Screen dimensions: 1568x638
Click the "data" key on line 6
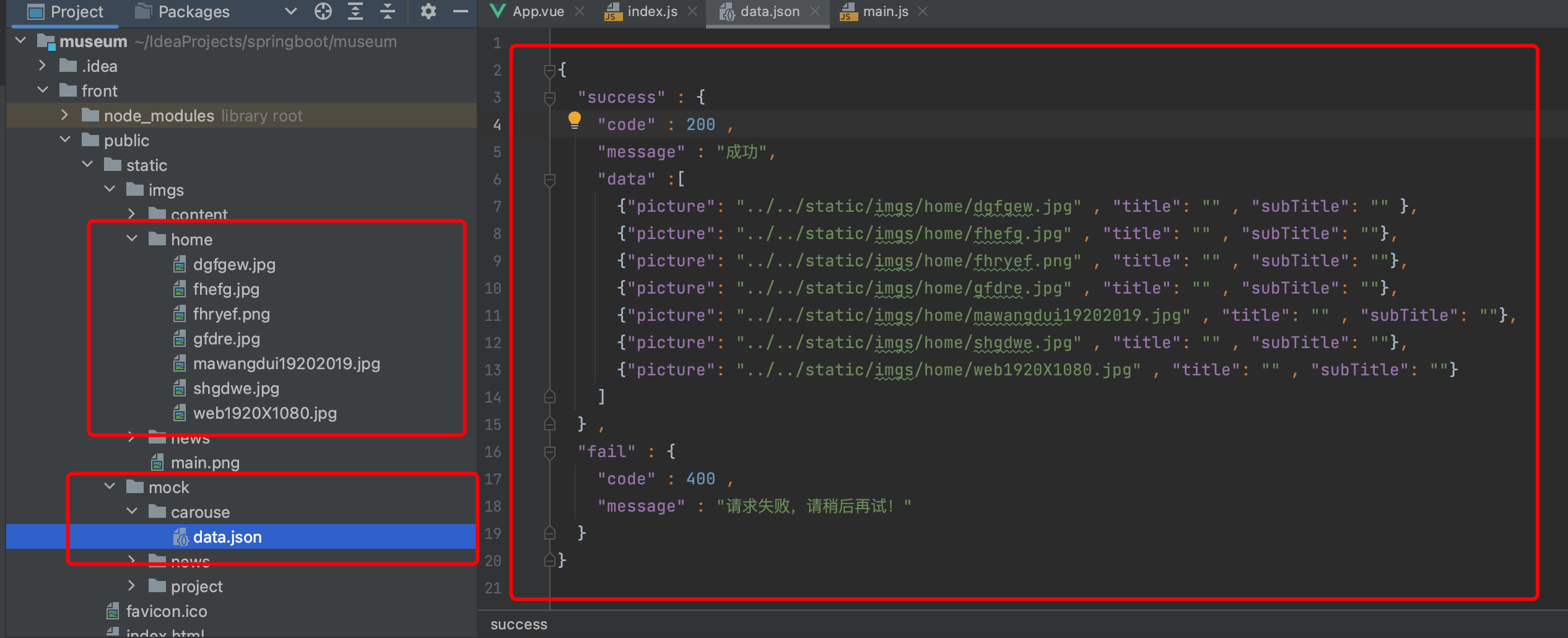626,179
